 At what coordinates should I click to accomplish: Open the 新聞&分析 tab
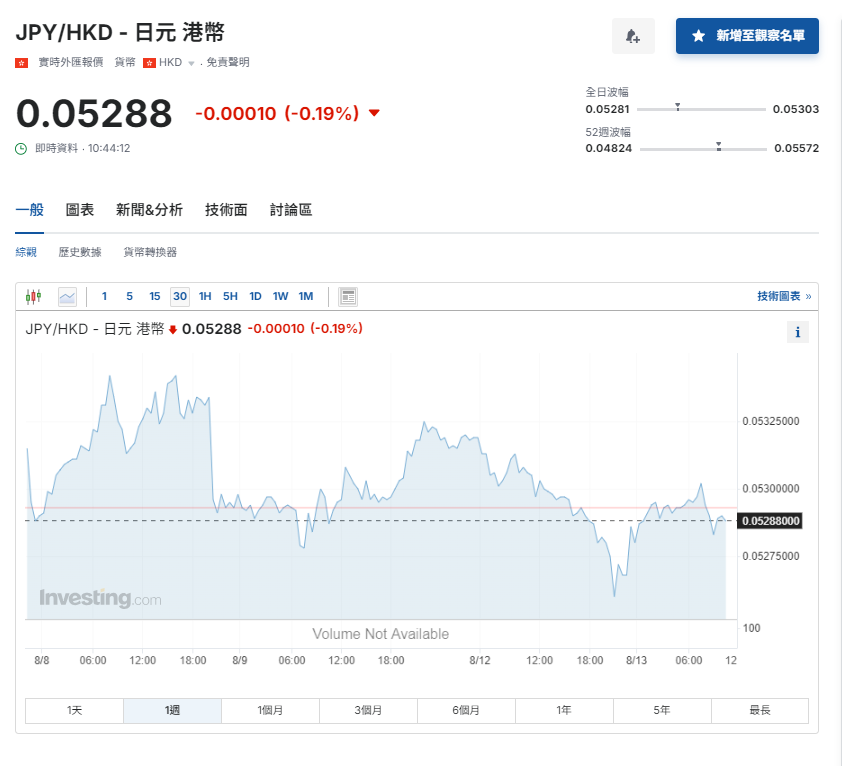[x=148, y=210]
